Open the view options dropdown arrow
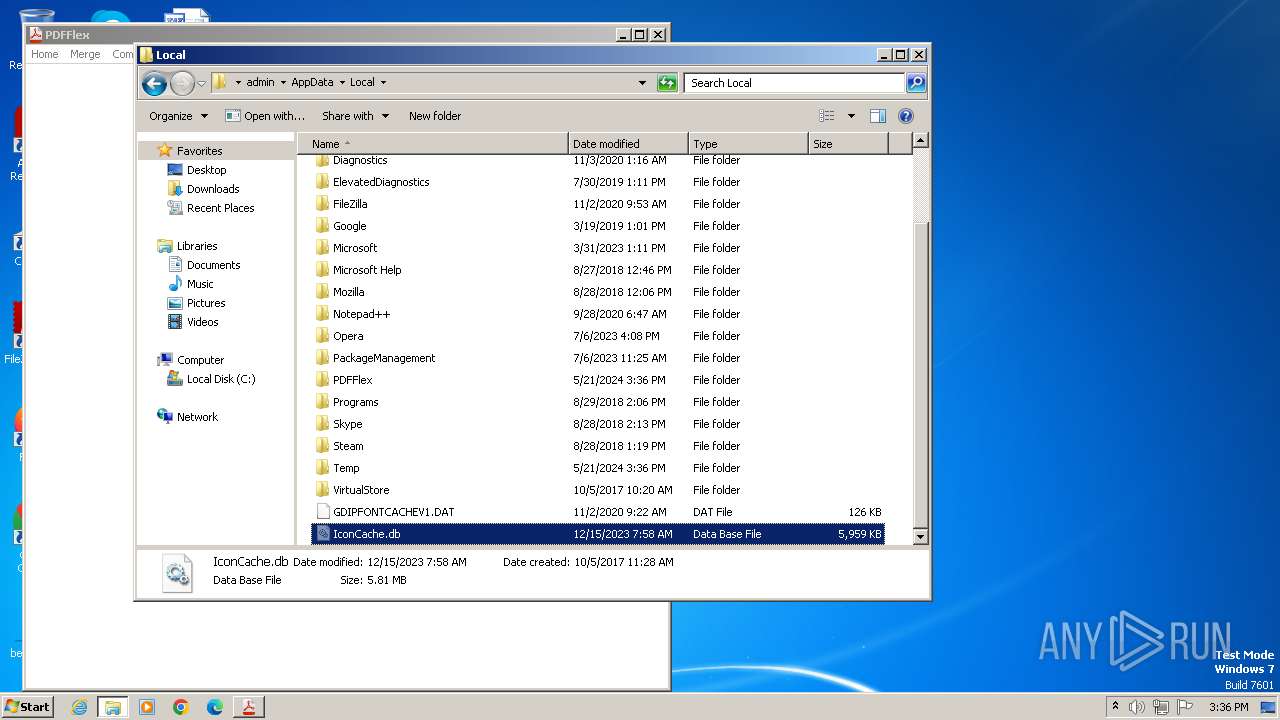The width and height of the screenshot is (1280, 720). 851,116
